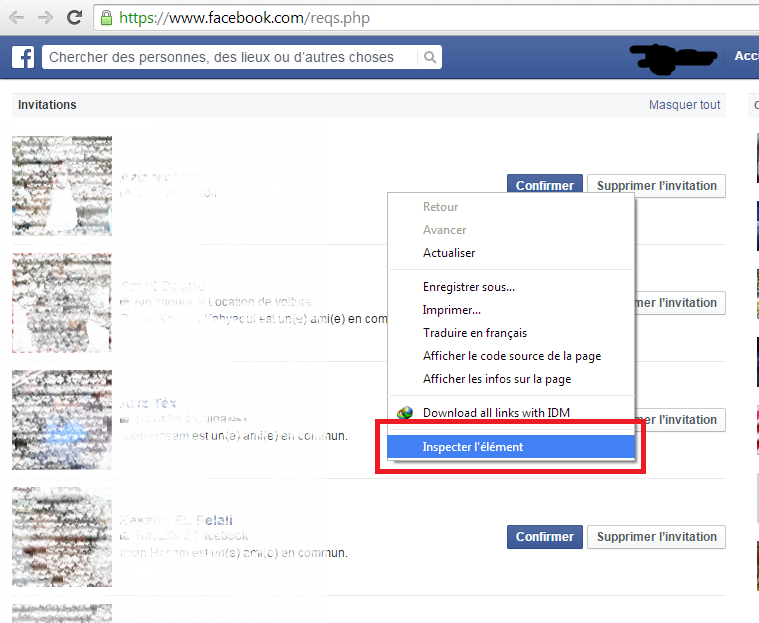Focus the address bar with facebook.com/reqs.php
759x623 pixels.
coord(426,18)
